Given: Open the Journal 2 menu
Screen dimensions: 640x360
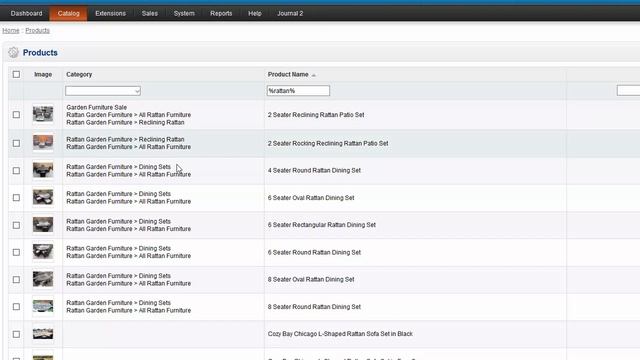Looking at the screenshot, I should tap(290, 13).
